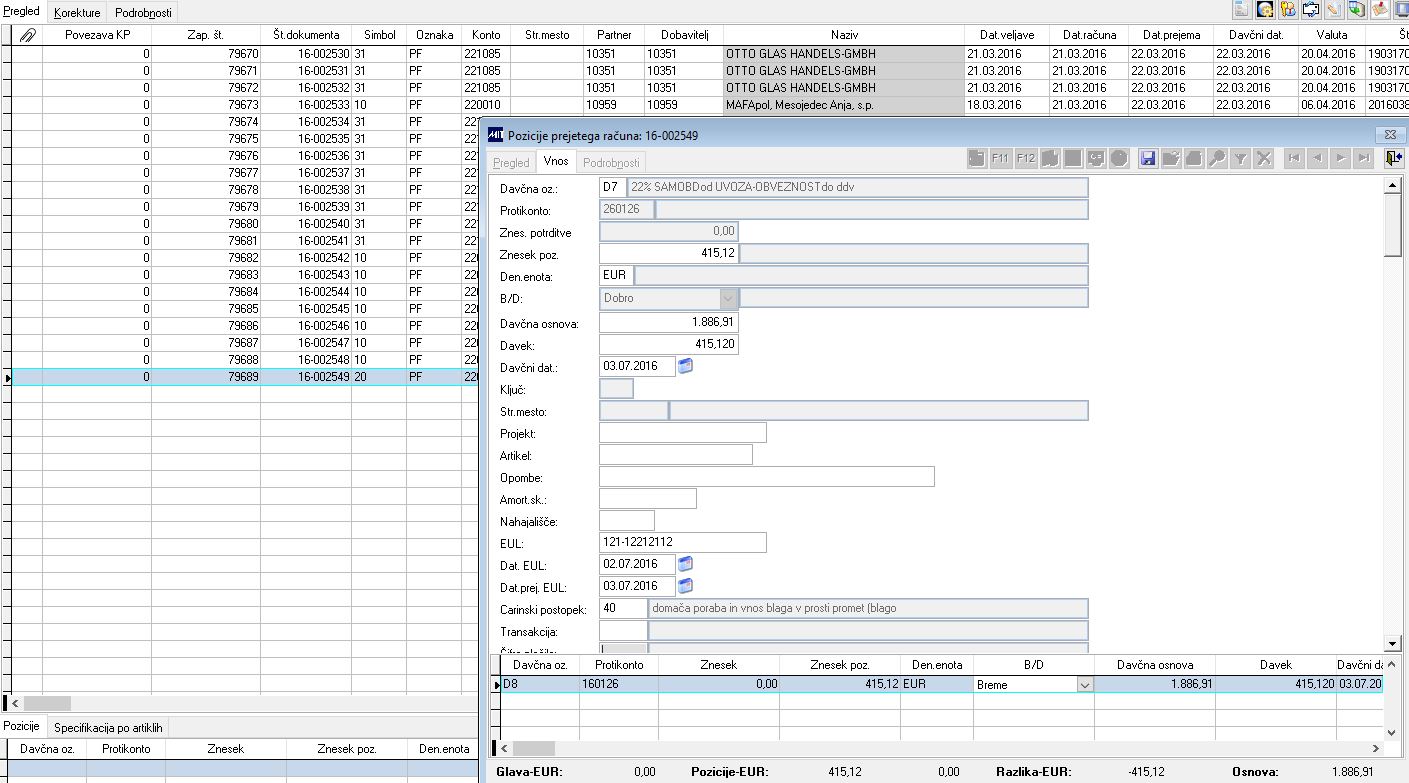Click the refresh card icon in top toolbar

[x=1311, y=9]
